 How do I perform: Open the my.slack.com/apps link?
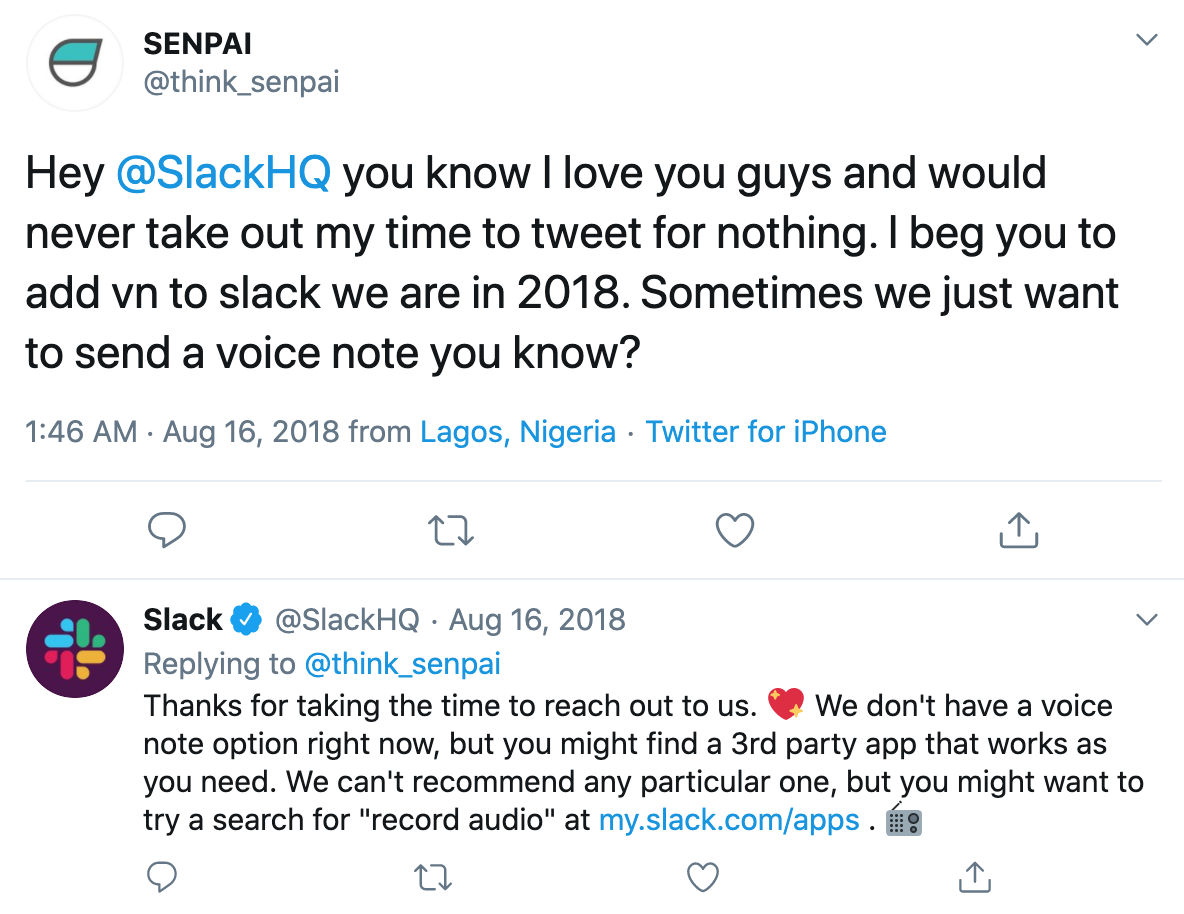point(729,820)
